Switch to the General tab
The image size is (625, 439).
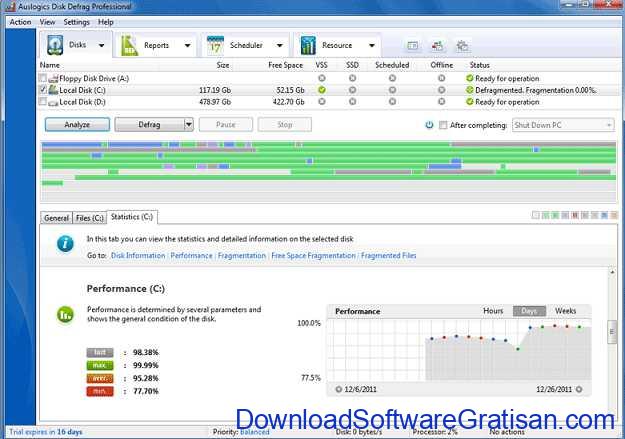tap(57, 218)
